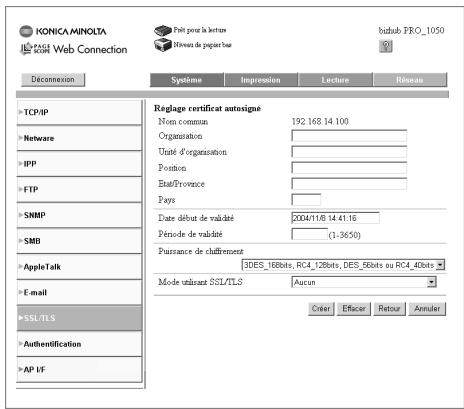The width and height of the screenshot is (464, 409).
Task: Click the Retour button
Action: 389,309
